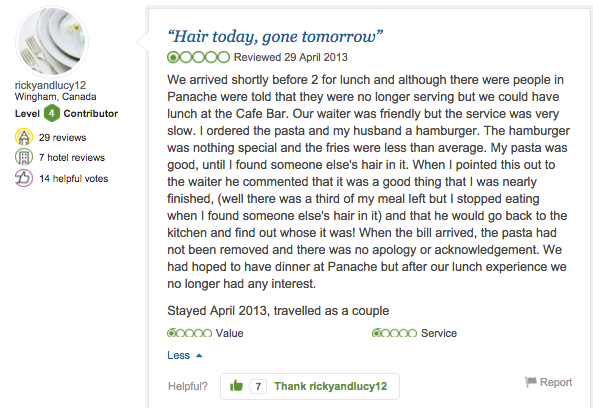The image size is (593, 408).
Task: Open the rickyandlucy12 profile name
Action: [50, 85]
